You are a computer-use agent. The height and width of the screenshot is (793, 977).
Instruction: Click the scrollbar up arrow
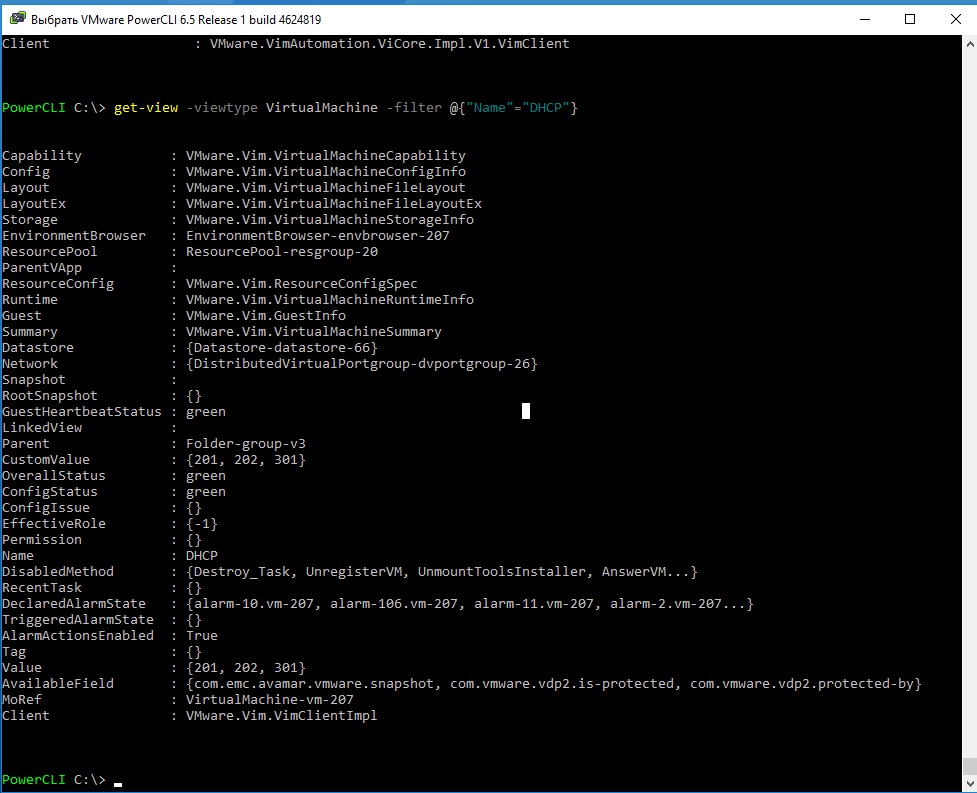tap(970, 44)
